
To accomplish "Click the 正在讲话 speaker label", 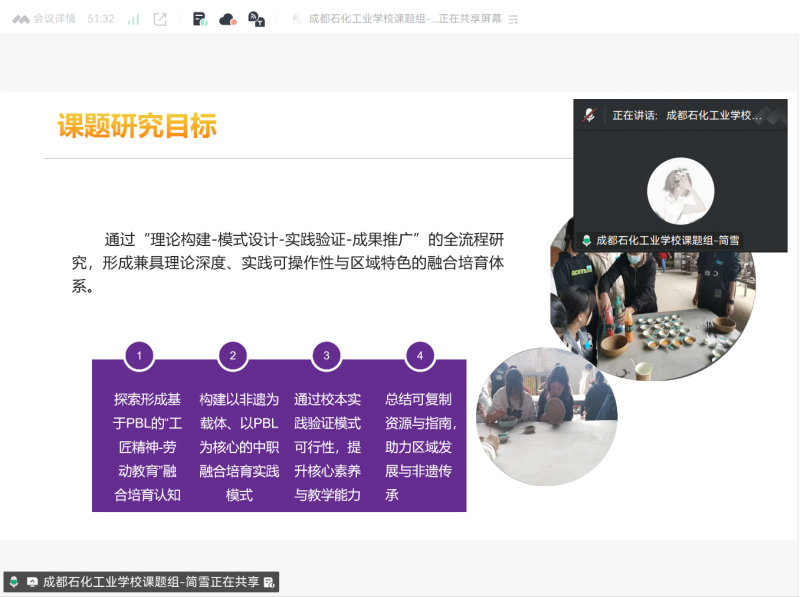I will click(635, 115).
